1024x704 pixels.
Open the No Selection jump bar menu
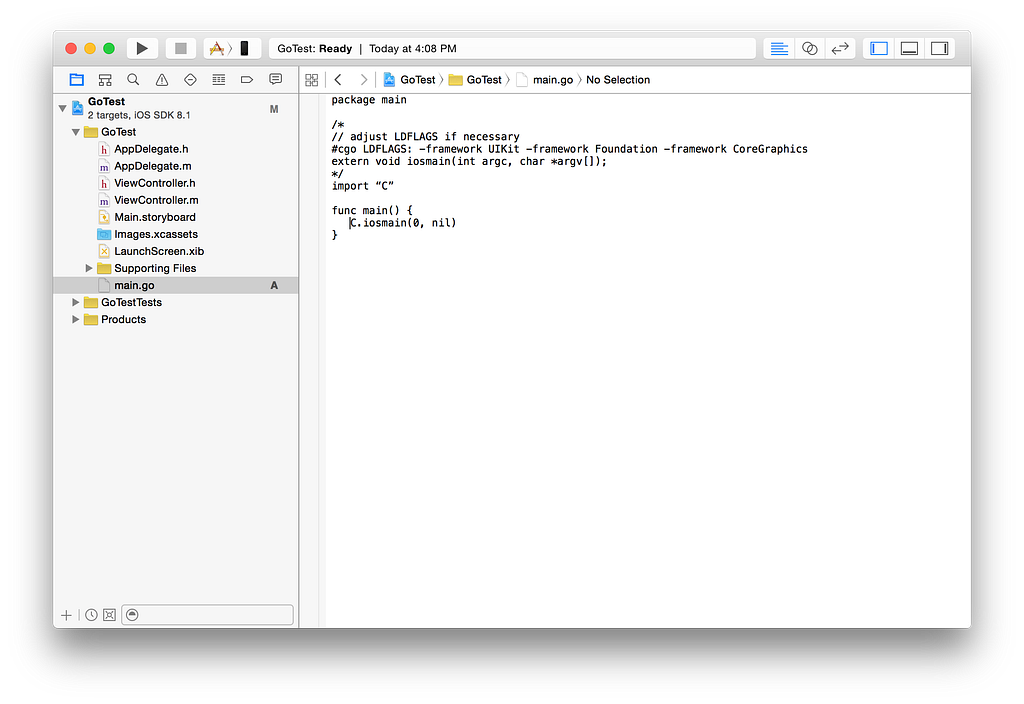[617, 79]
